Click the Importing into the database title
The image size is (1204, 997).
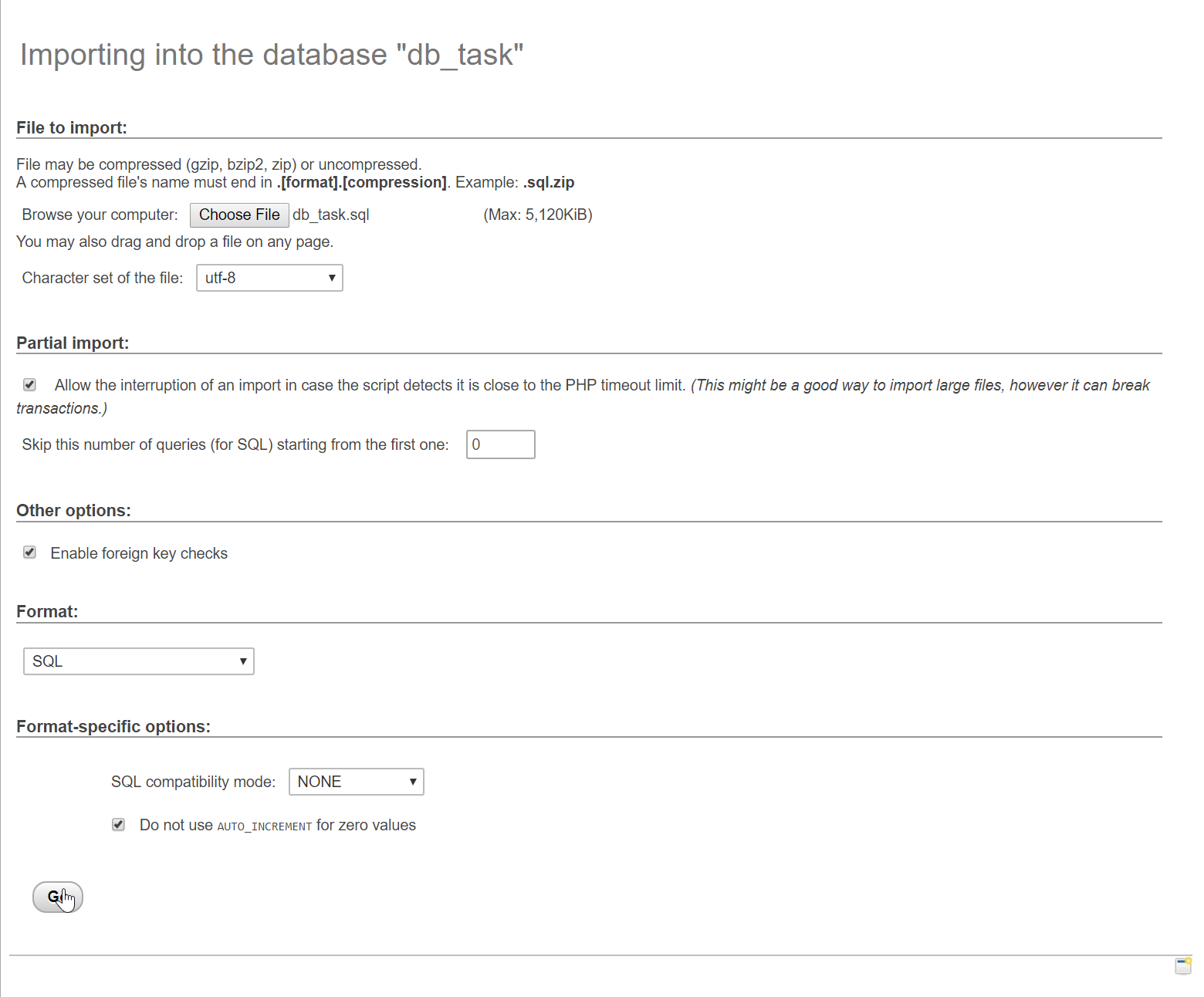[272, 55]
